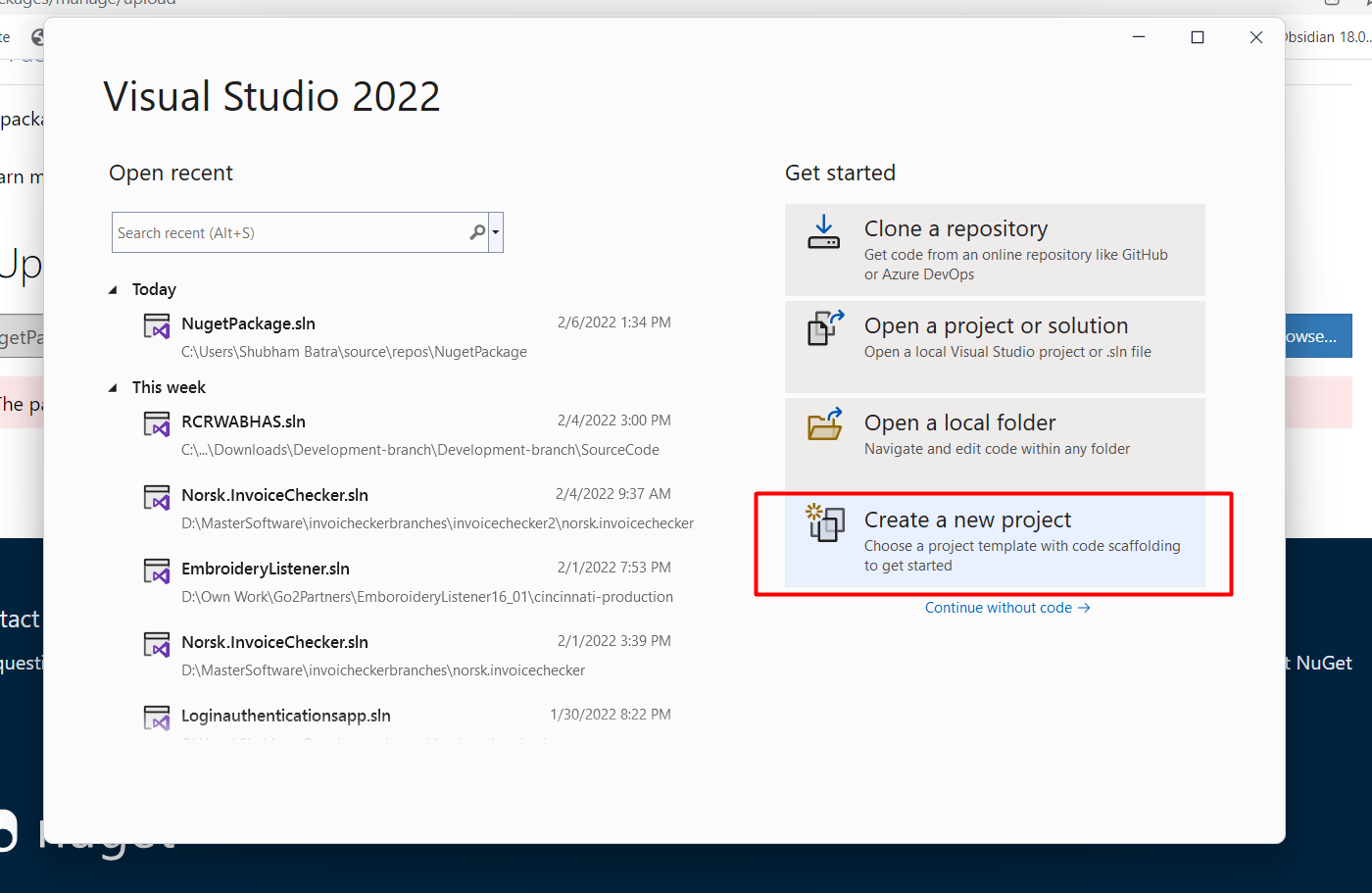1372x893 pixels.
Task: Click the This week group heading
Action: pyautogui.click(x=169, y=387)
